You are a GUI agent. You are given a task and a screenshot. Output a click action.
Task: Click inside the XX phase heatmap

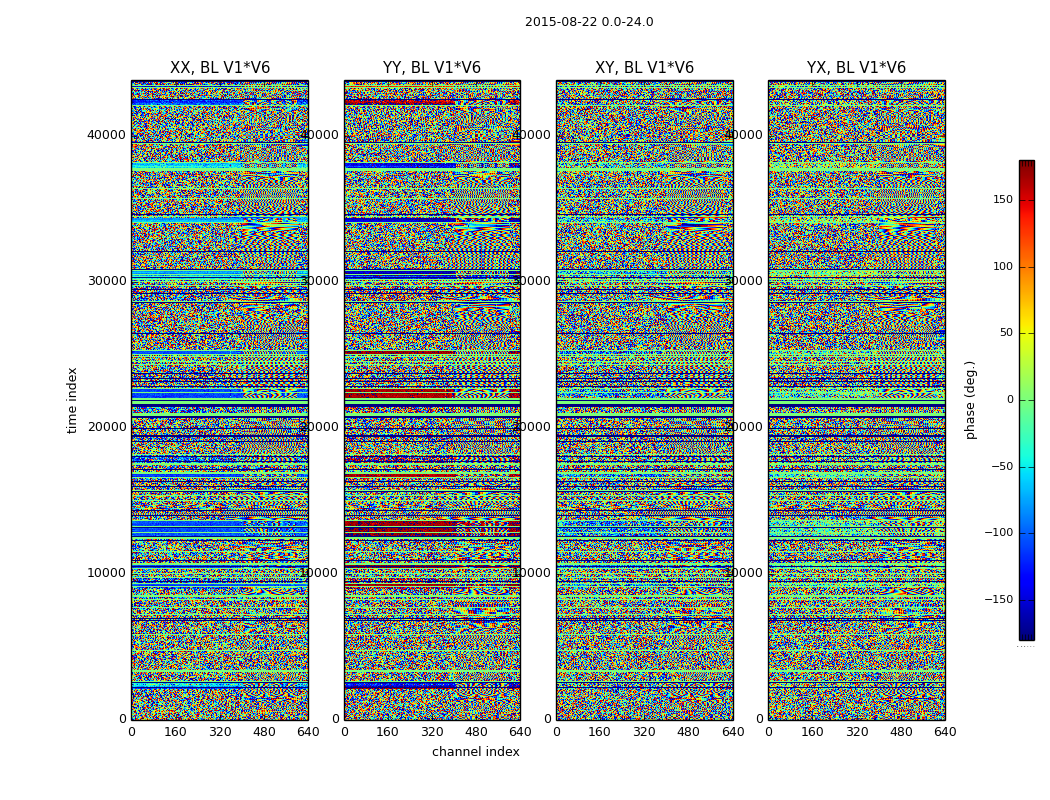point(220,400)
